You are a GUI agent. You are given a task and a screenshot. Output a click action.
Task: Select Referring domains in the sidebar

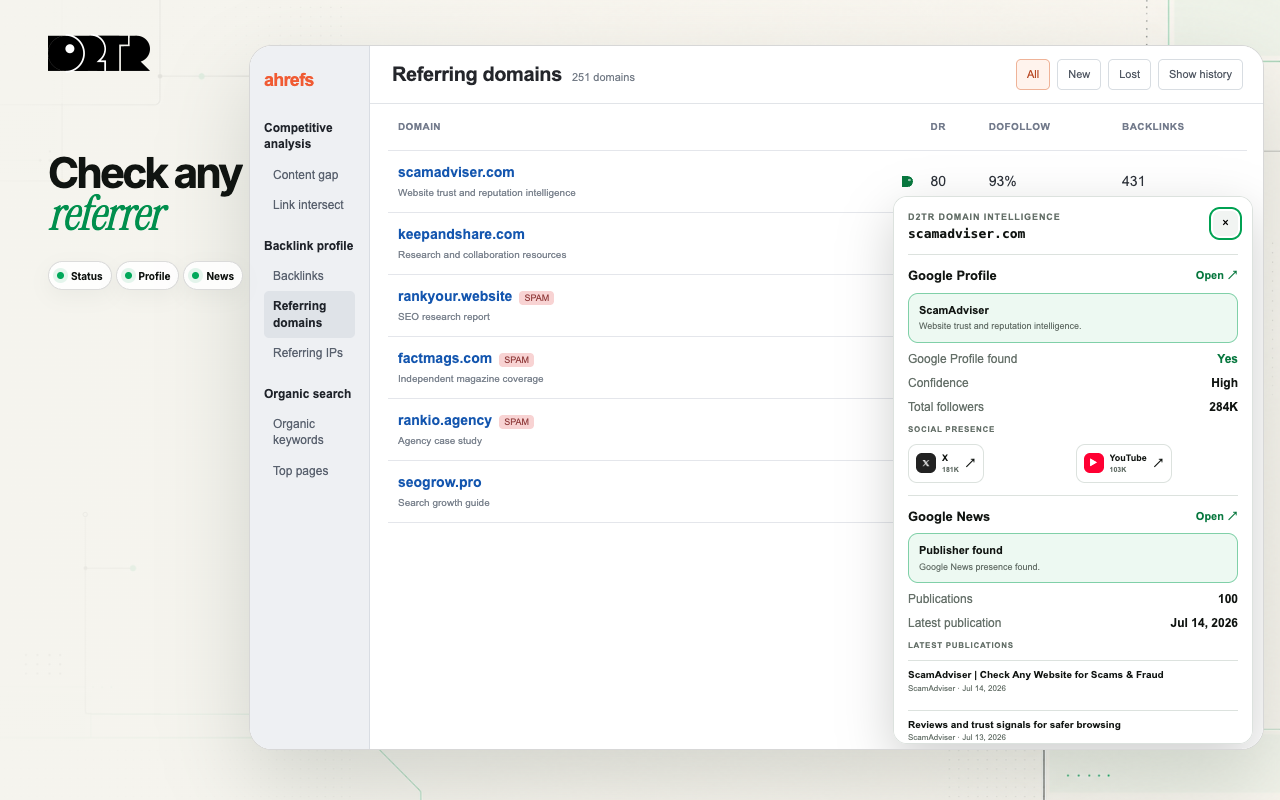309,314
